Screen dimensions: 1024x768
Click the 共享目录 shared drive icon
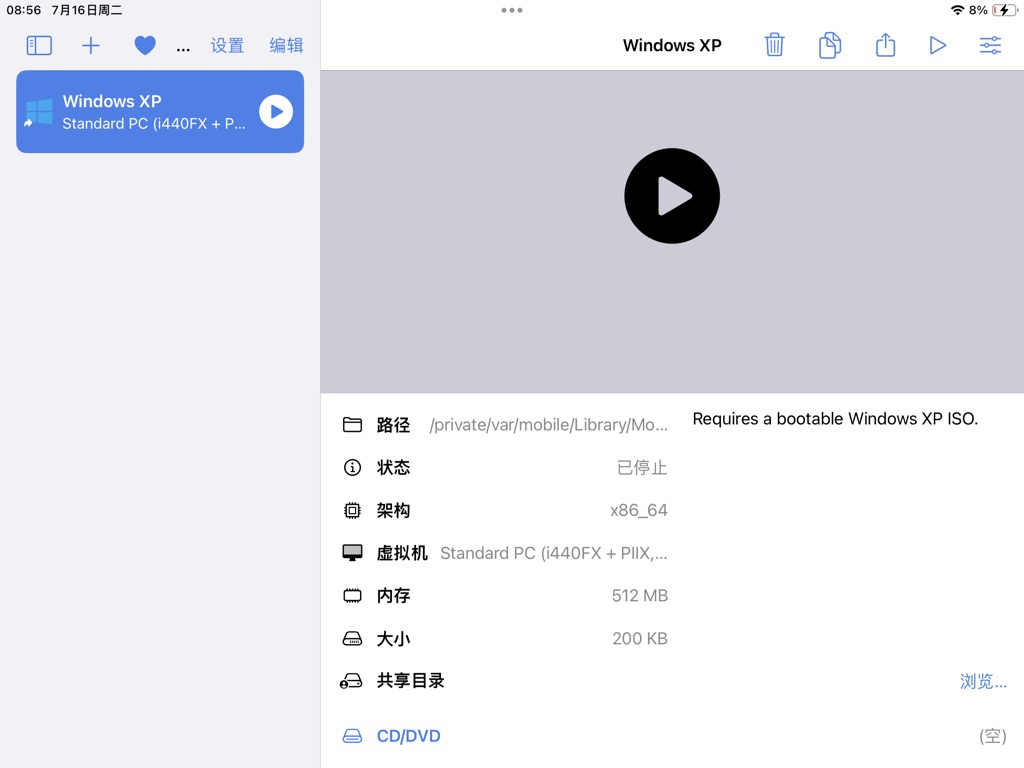(x=351, y=681)
